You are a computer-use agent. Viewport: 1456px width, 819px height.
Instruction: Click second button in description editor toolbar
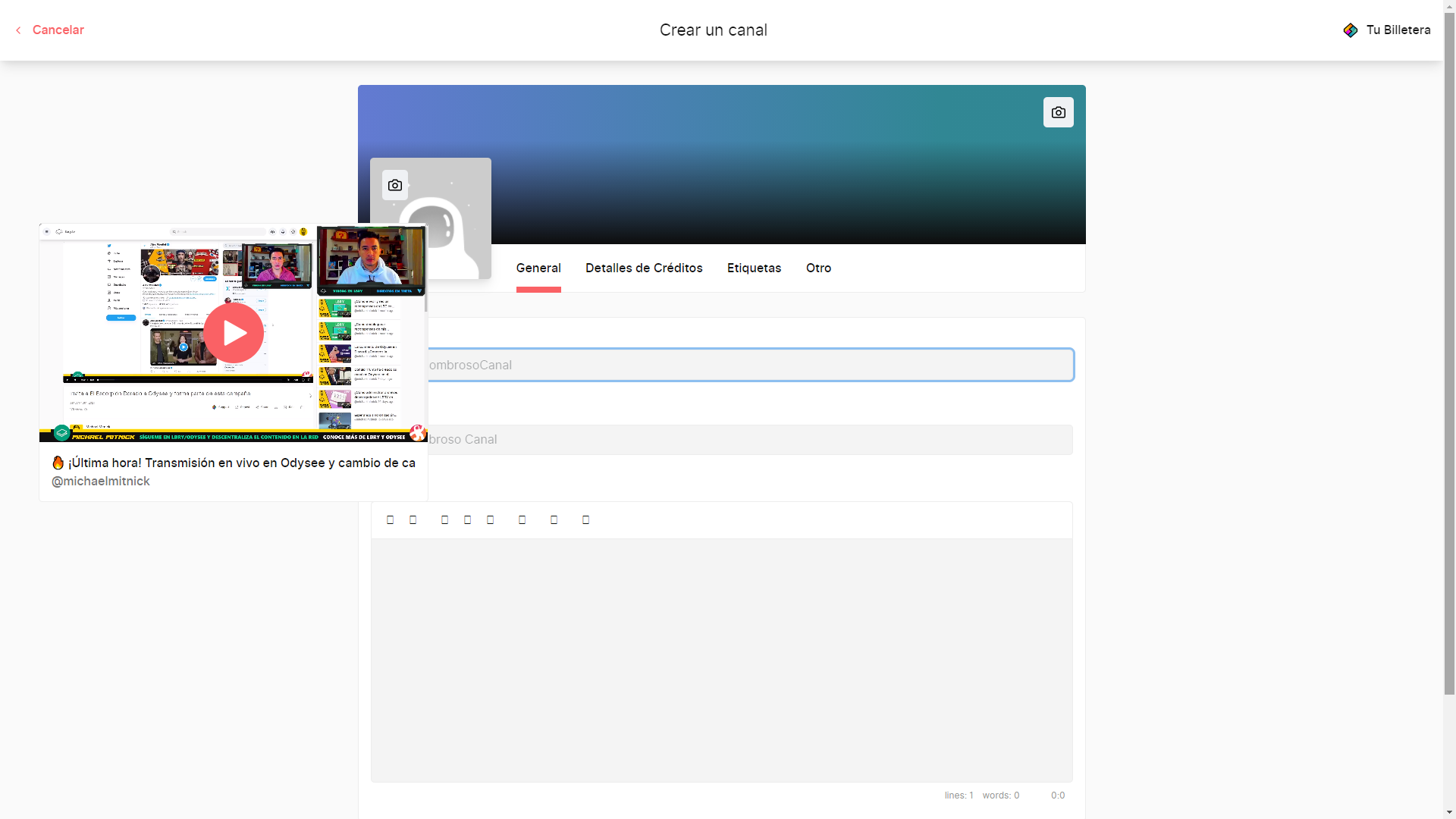click(413, 520)
